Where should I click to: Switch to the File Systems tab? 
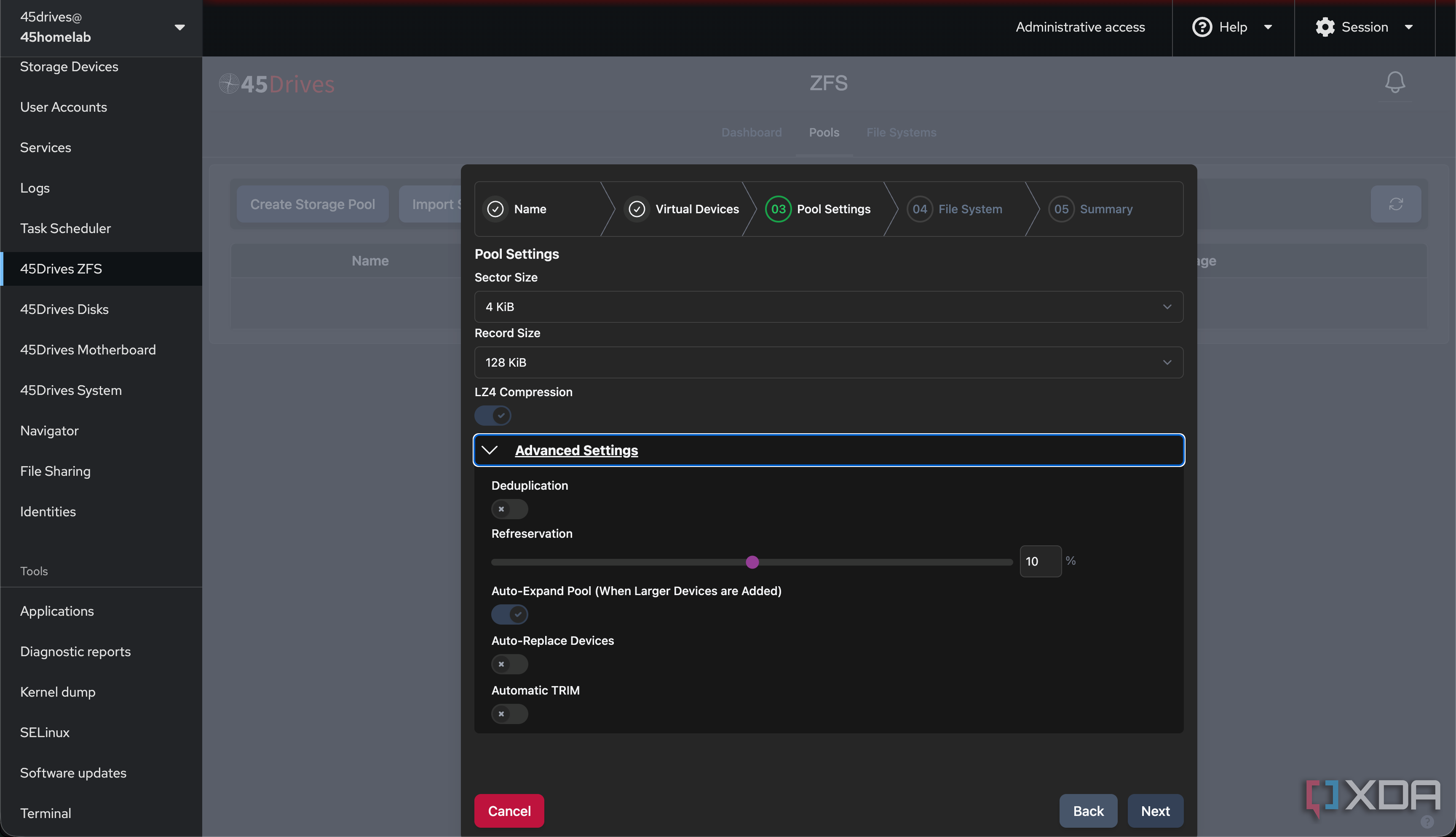pyautogui.click(x=901, y=132)
